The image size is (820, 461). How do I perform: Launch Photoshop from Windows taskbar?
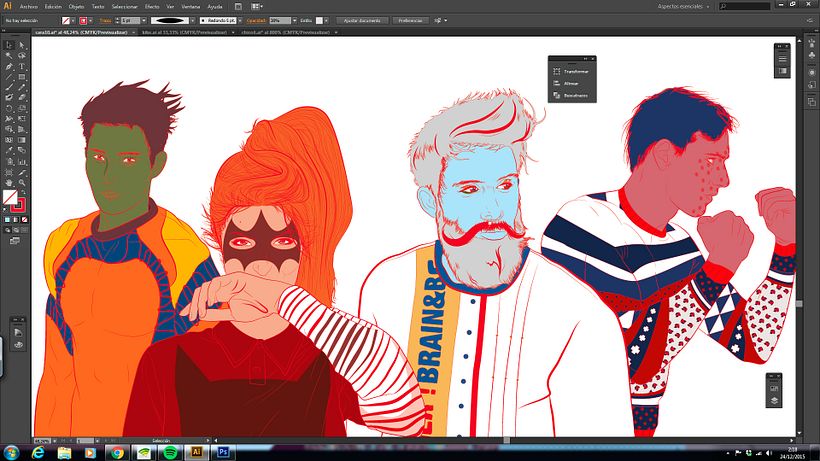(223, 452)
